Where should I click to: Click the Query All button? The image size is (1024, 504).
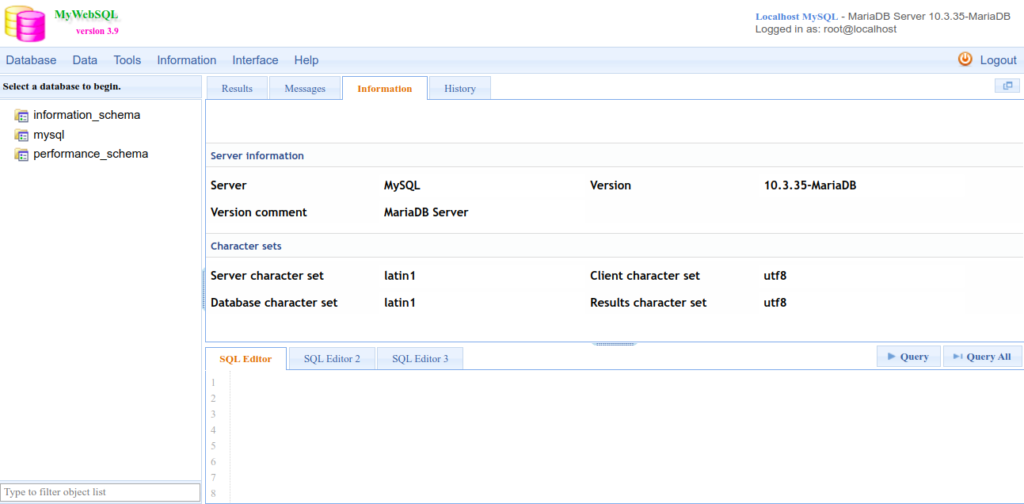[982, 356]
